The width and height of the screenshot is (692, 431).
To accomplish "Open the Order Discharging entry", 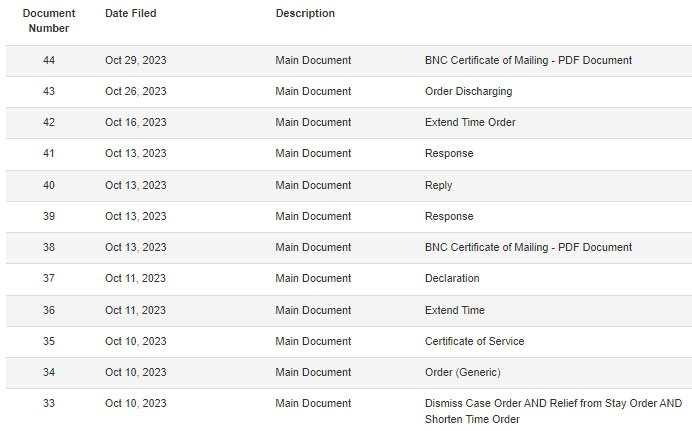I will click(468, 91).
